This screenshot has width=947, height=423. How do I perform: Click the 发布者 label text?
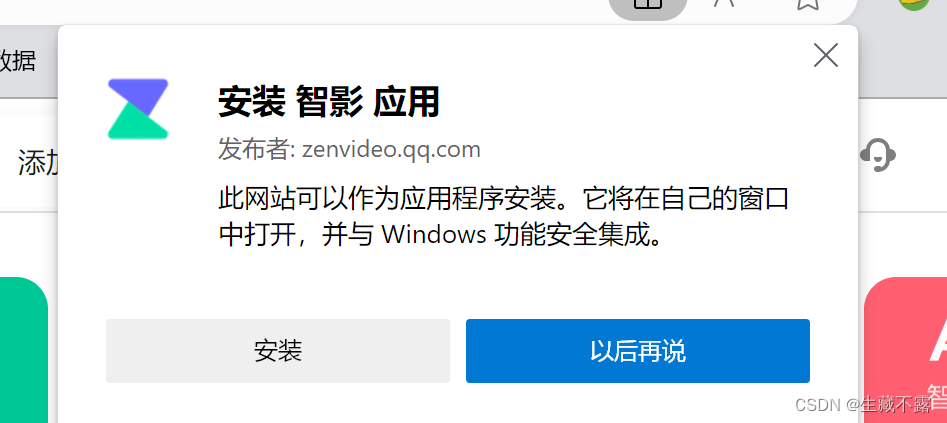[x=256, y=149]
